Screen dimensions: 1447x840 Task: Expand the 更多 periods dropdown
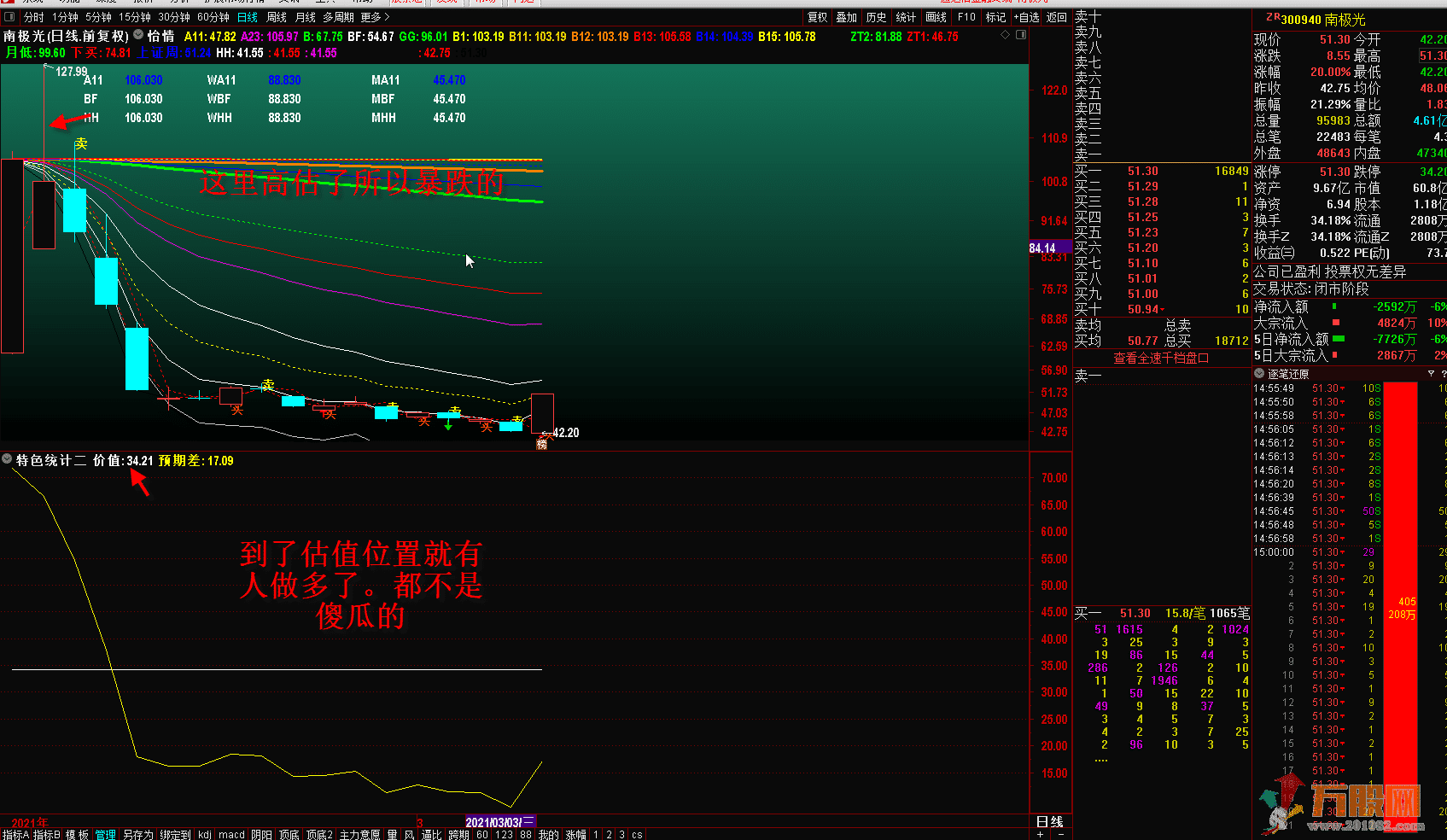(375, 17)
